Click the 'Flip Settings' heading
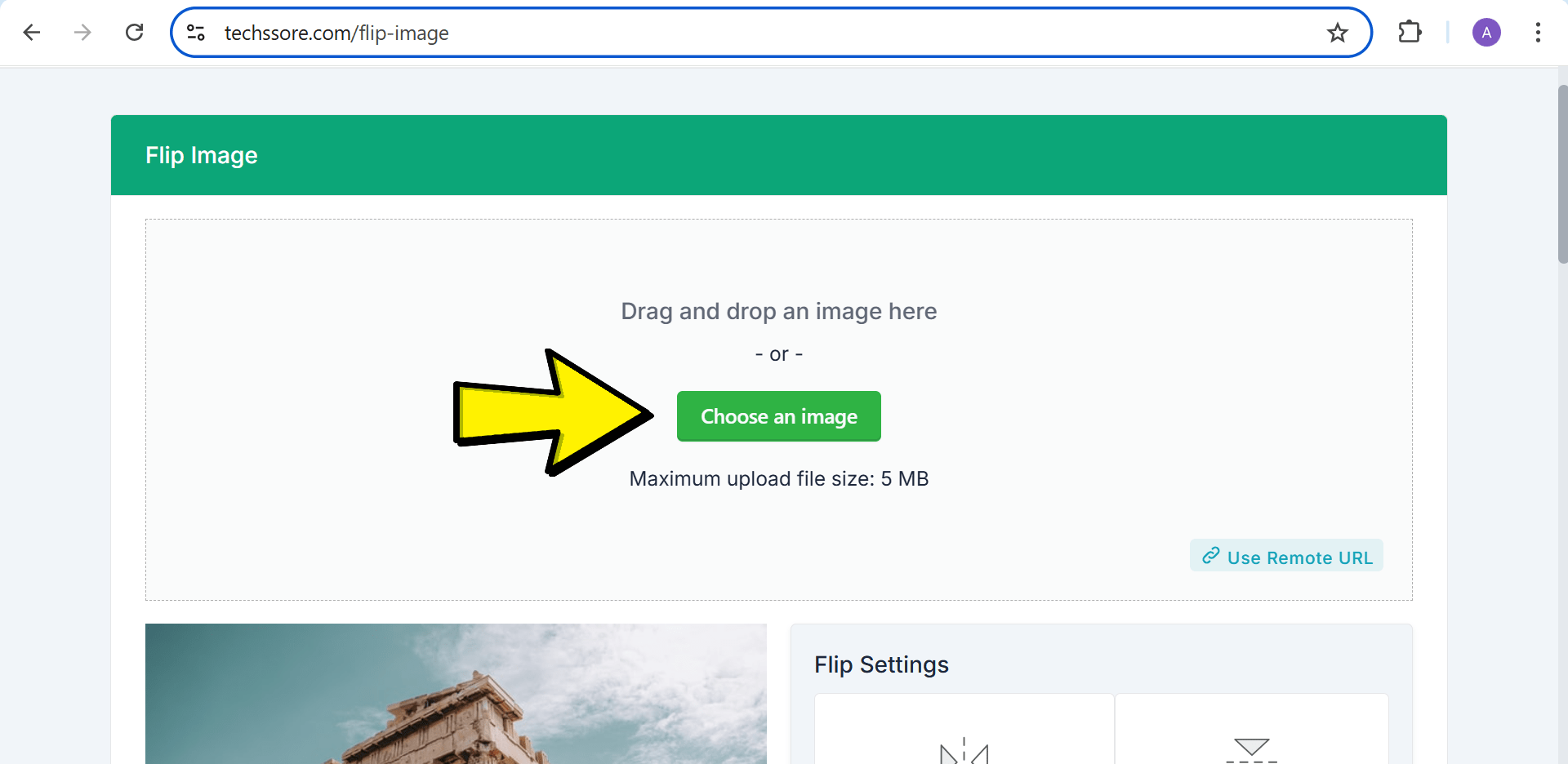Image resolution: width=1568 pixels, height=764 pixels. 881,664
